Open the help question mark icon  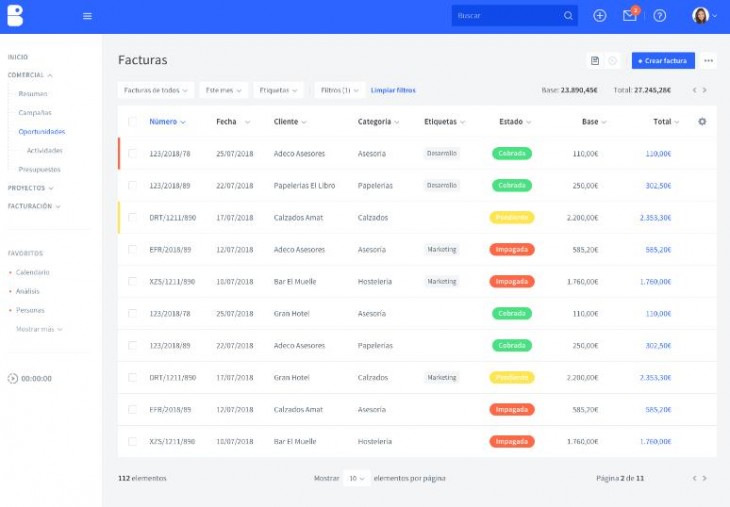tap(660, 16)
